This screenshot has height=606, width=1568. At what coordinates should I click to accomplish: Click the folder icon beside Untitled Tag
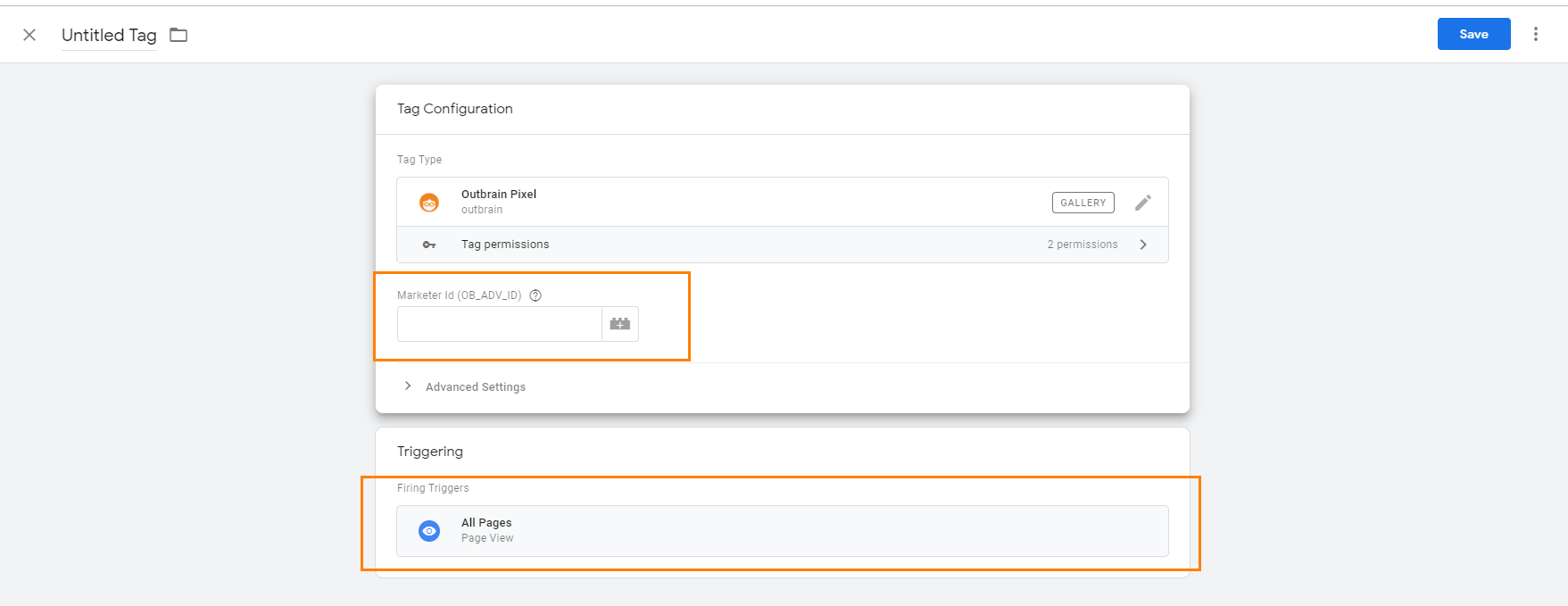pos(178,35)
